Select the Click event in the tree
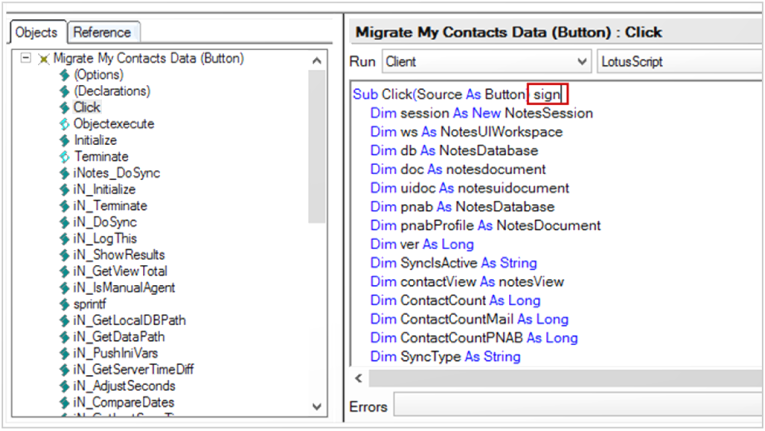Image resolution: width=765 pixels, height=431 pixels. 87,107
